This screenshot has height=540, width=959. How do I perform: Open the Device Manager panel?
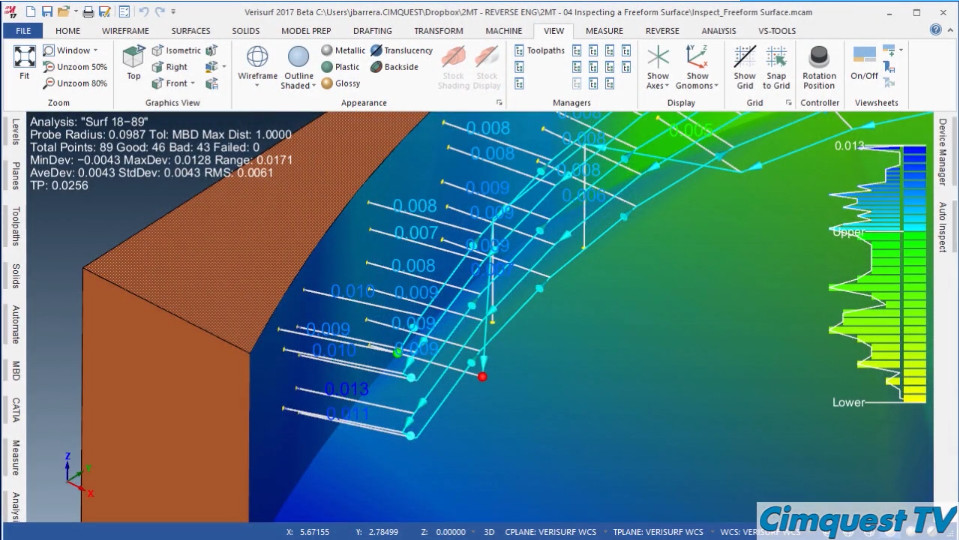[942, 152]
